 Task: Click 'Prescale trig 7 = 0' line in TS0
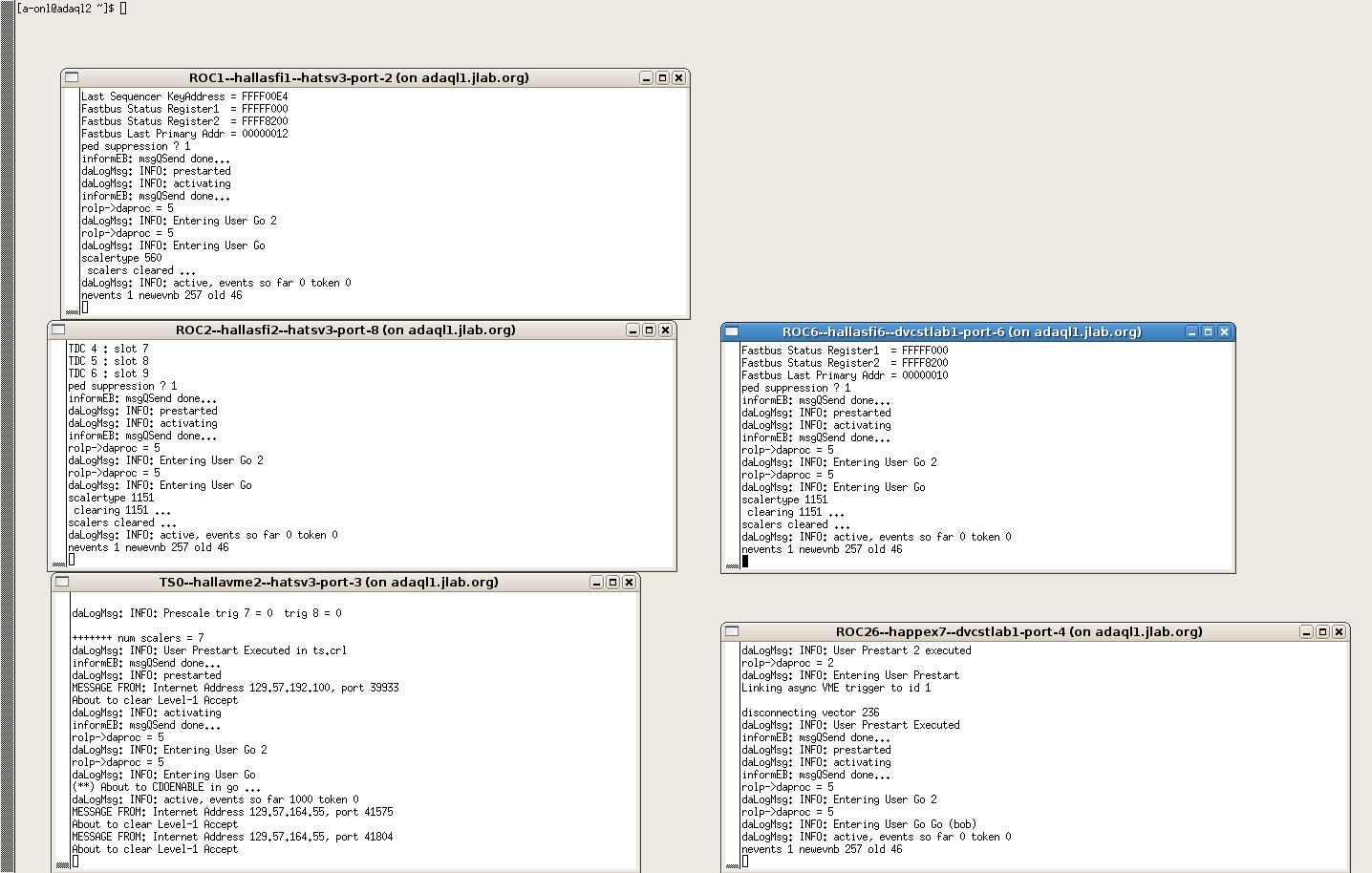point(206,613)
